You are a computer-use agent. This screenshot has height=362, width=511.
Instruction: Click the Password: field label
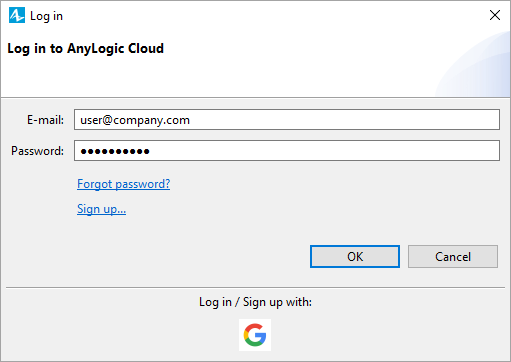point(37,151)
